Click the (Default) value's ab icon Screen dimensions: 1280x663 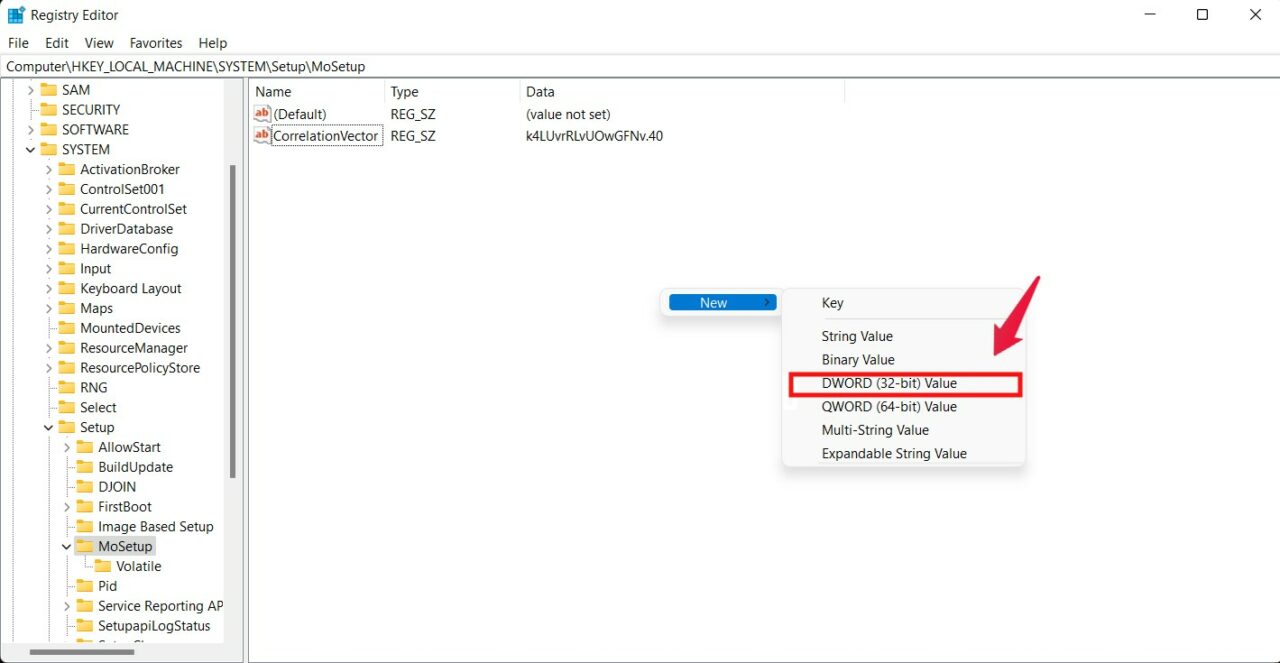pyautogui.click(x=262, y=114)
